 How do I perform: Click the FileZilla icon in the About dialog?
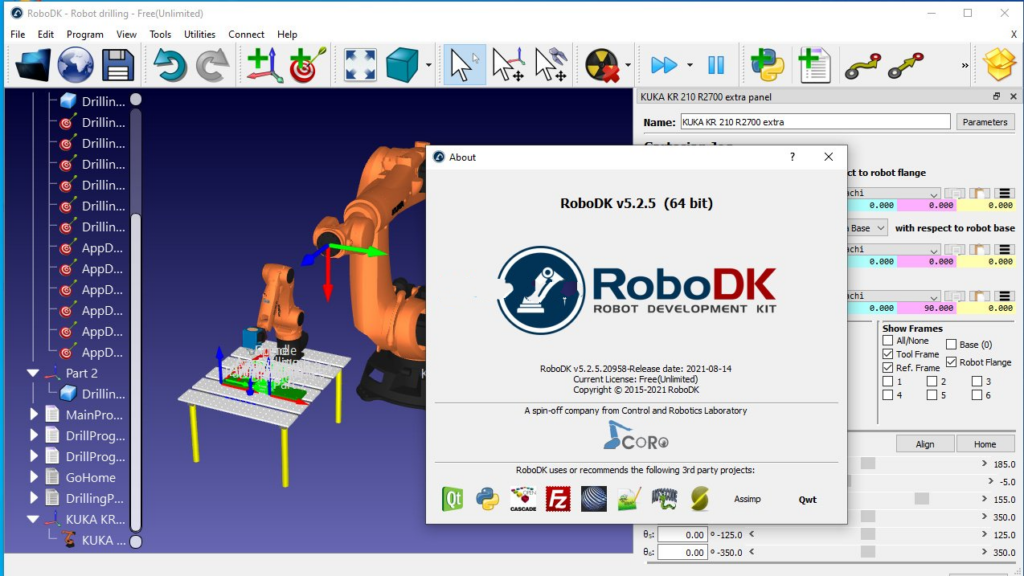coord(560,498)
